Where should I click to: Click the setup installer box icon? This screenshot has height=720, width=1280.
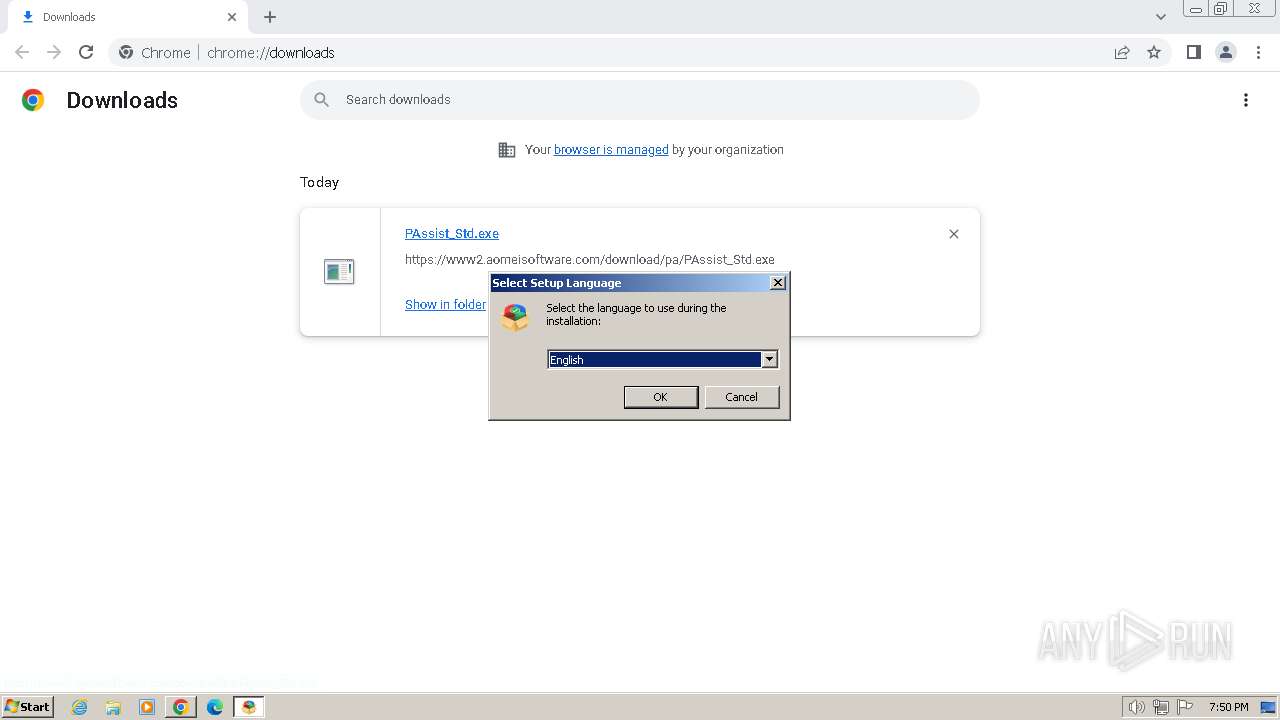coord(515,318)
